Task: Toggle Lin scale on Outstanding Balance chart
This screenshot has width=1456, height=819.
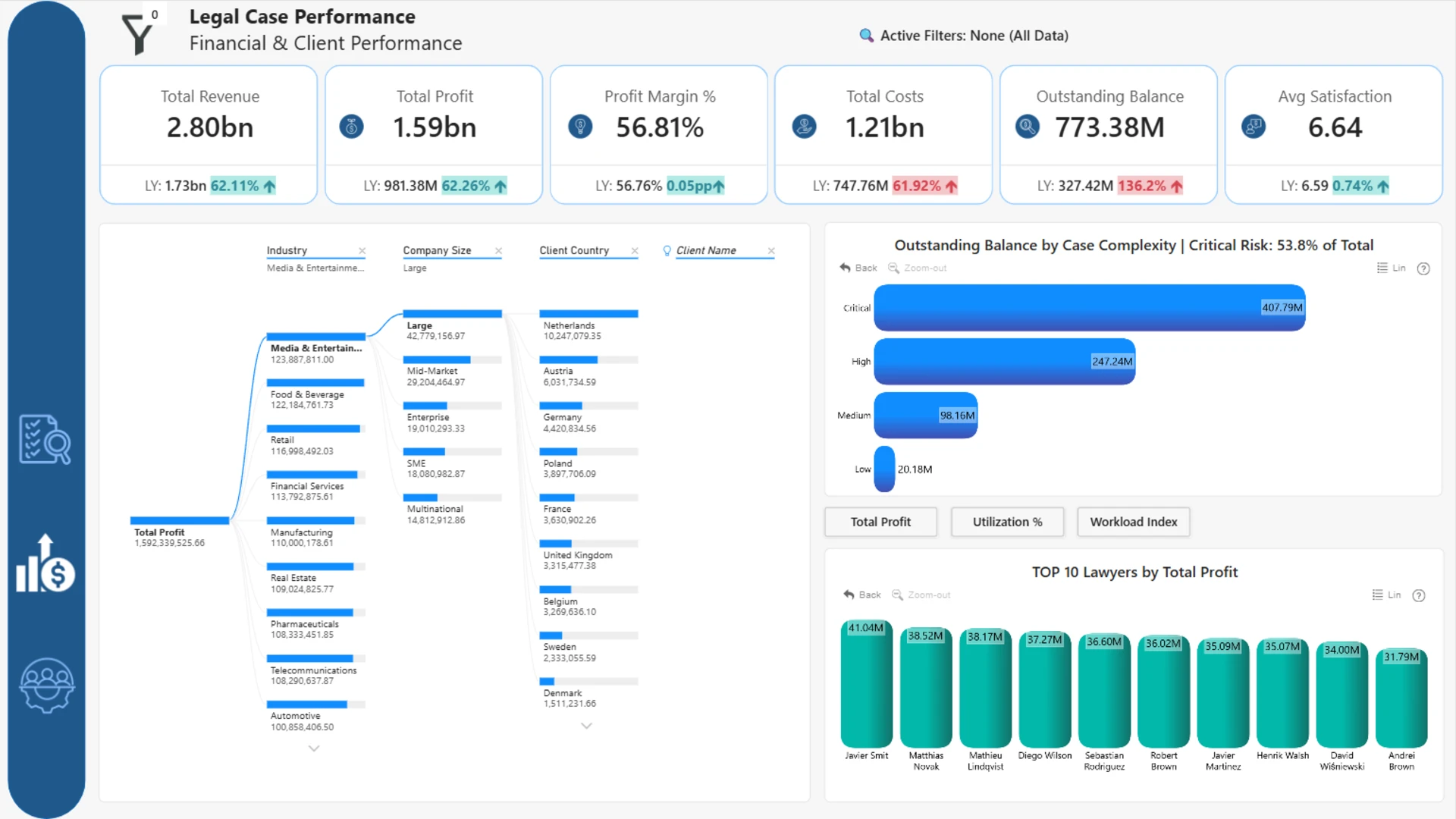Action: (1392, 268)
